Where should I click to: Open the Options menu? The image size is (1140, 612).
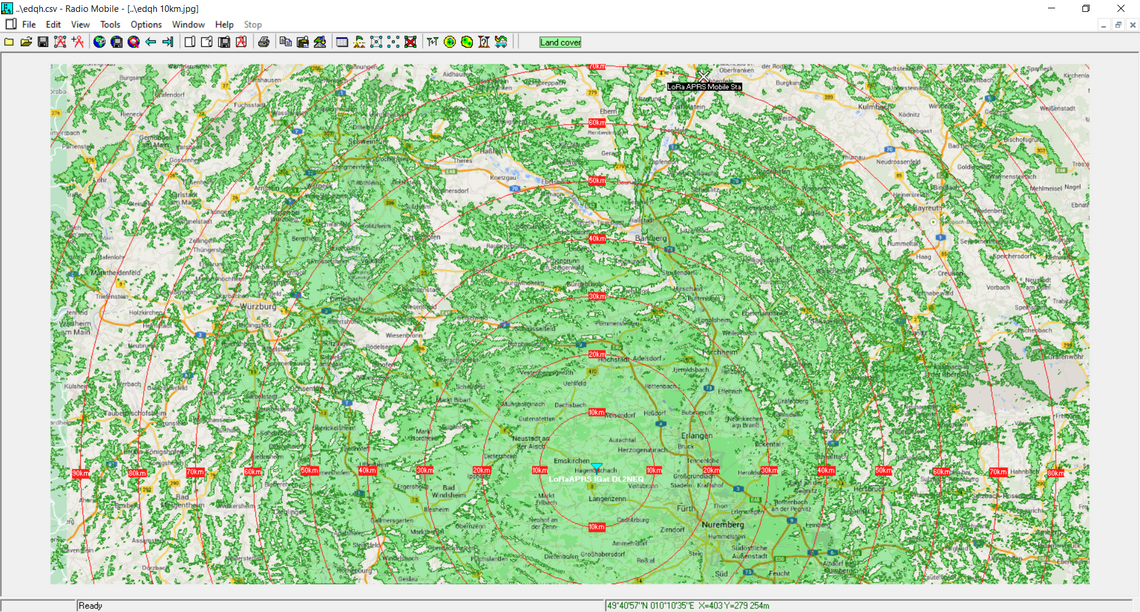pyautogui.click(x=146, y=24)
